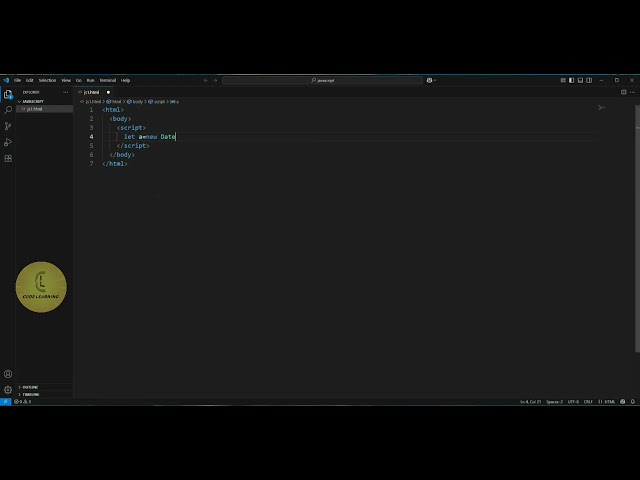
Task: Open the Edit menu
Action: point(30,80)
